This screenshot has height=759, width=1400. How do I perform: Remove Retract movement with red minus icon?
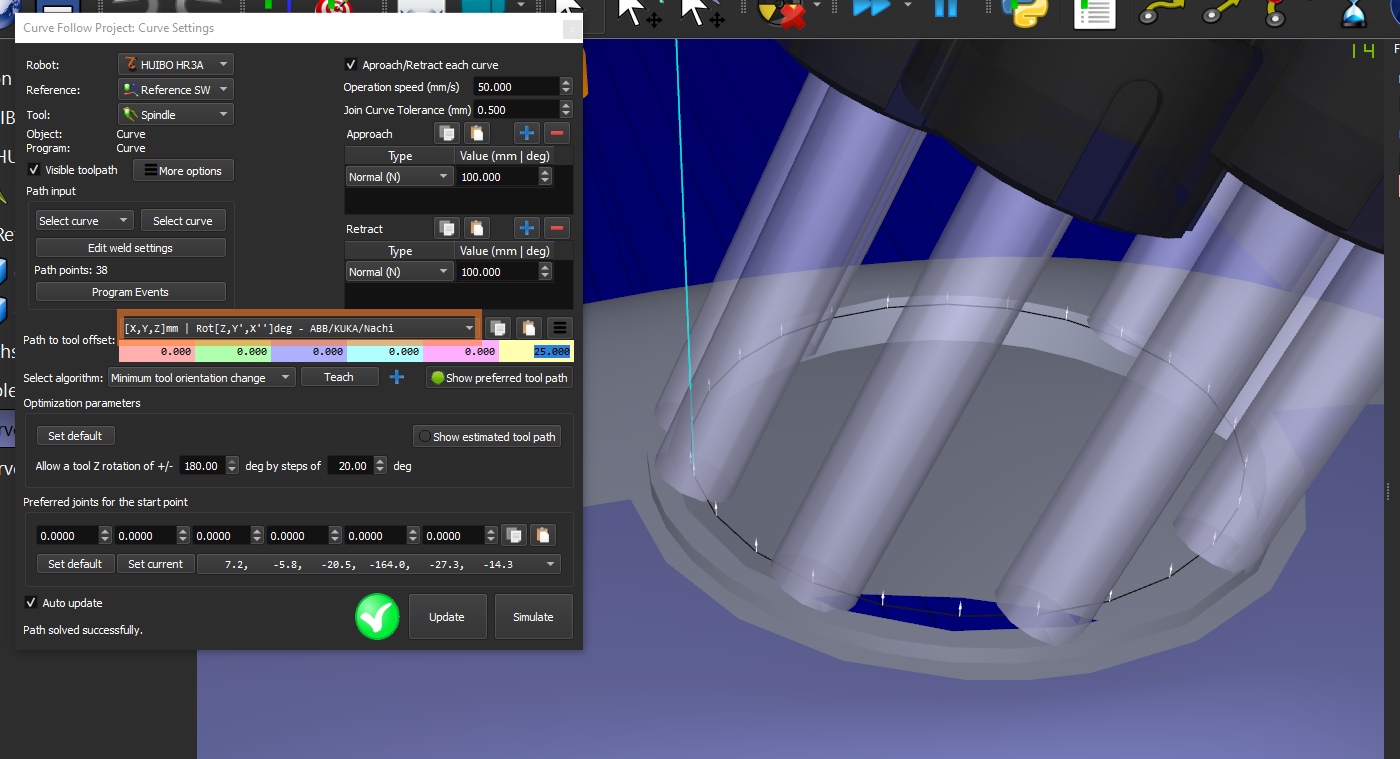pos(557,228)
